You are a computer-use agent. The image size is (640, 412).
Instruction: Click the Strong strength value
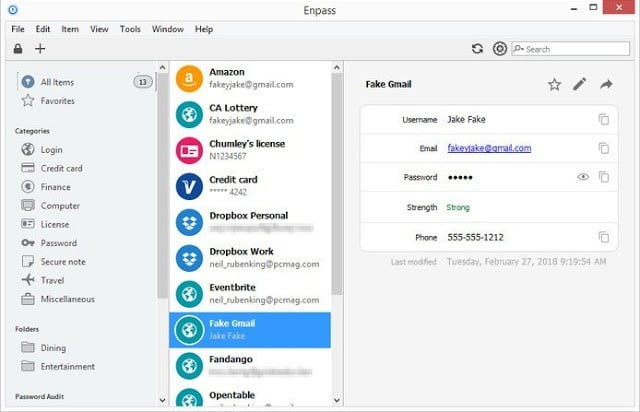click(x=458, y=207)
